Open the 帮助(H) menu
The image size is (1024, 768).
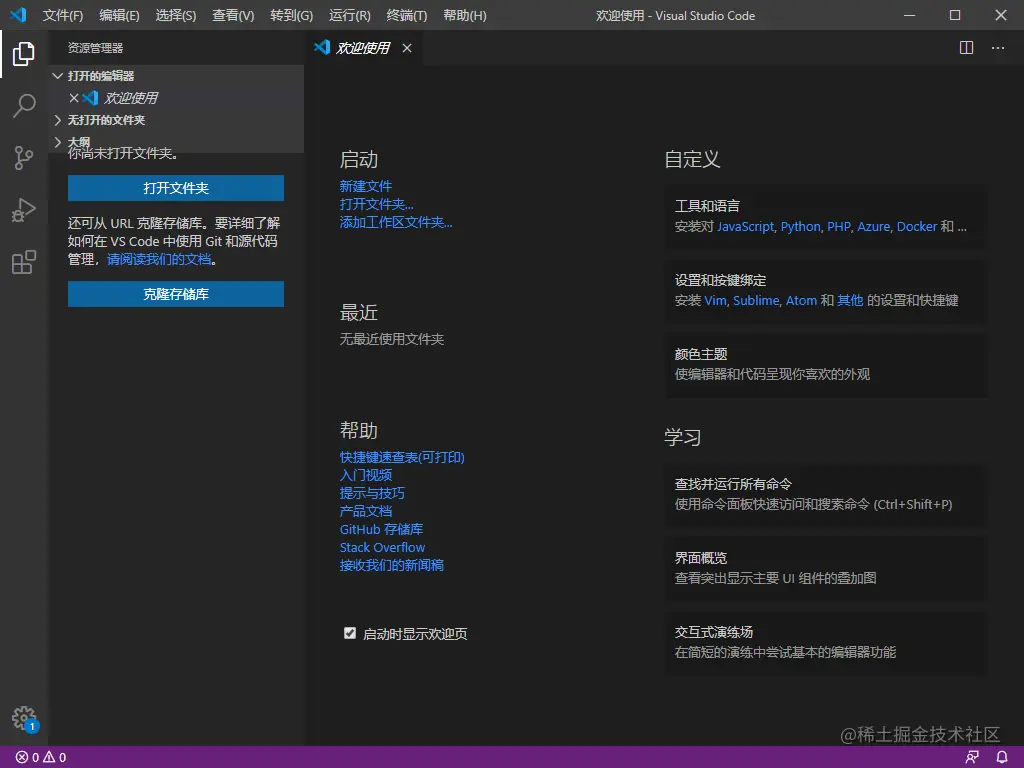point(465,15)
